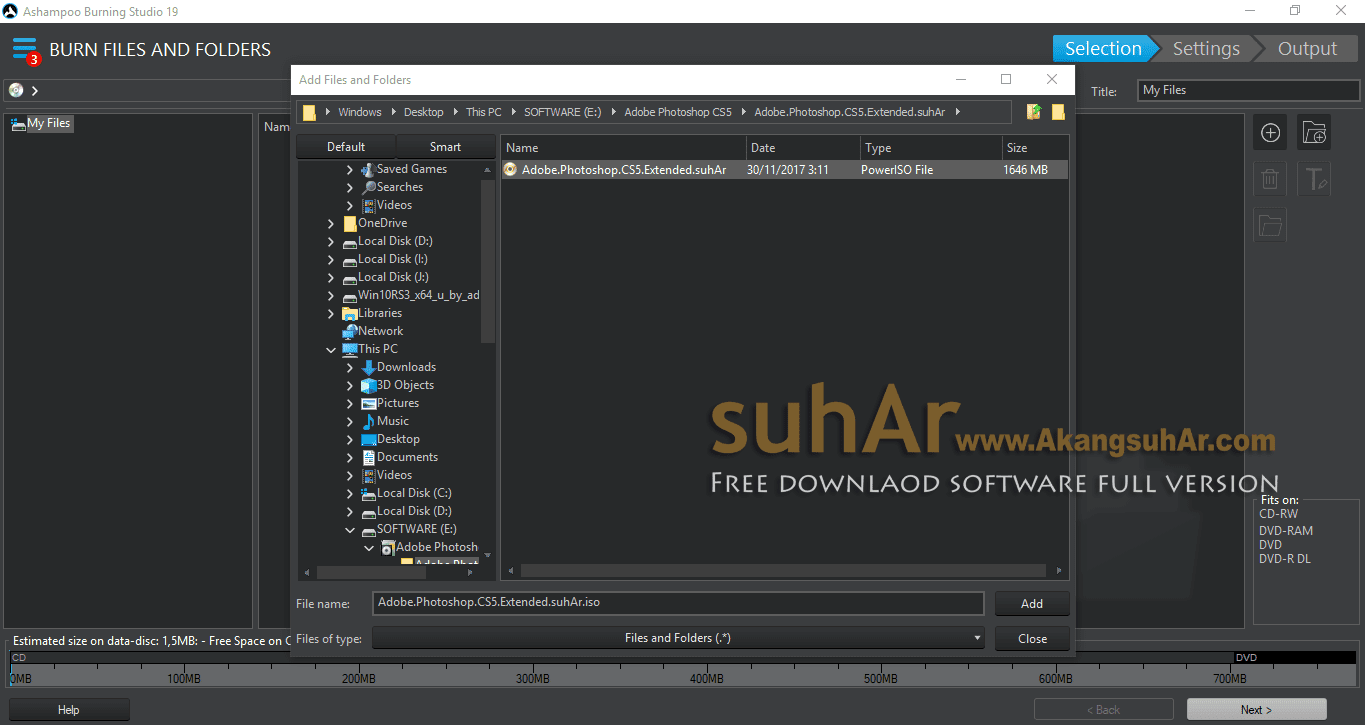The width and height of the screenshot is (1365, 725).
Task: Expand the Saved Games folder node
Action: [350, 169]
